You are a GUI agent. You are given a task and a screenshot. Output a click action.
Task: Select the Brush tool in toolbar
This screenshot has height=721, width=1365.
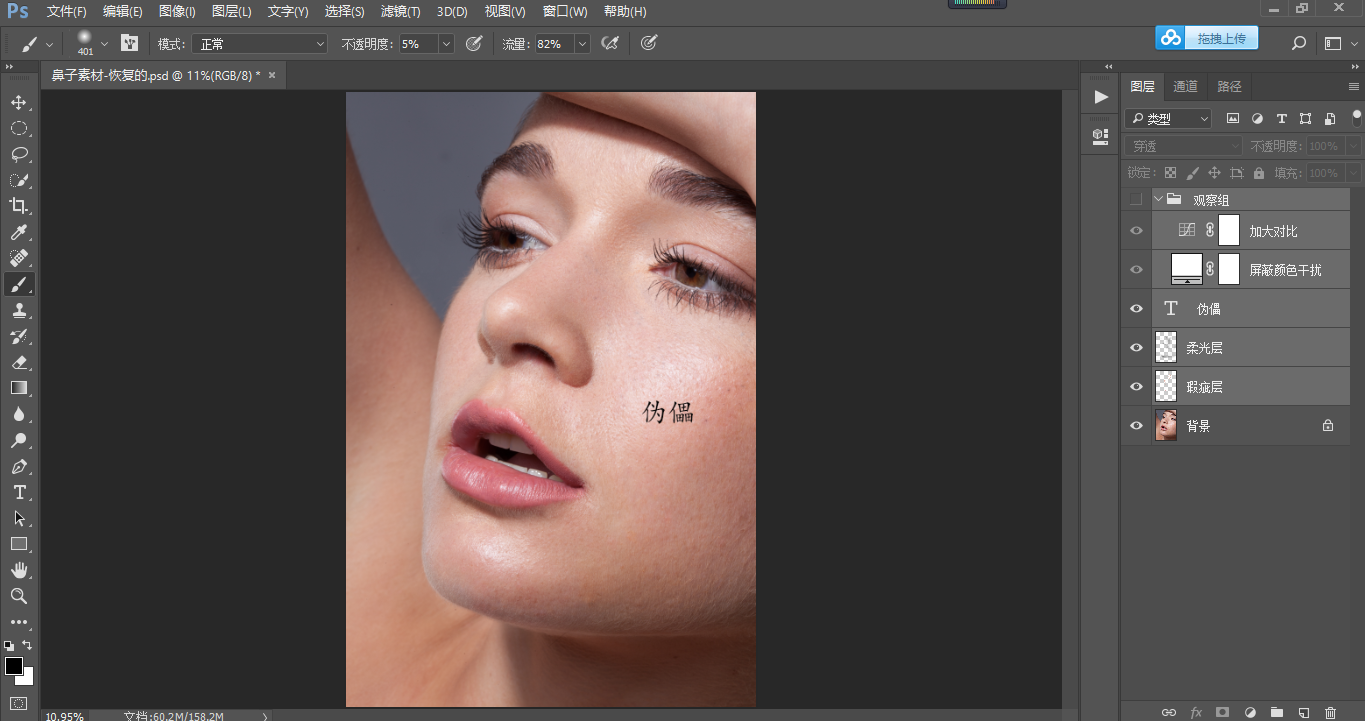[x=19, y=284]
